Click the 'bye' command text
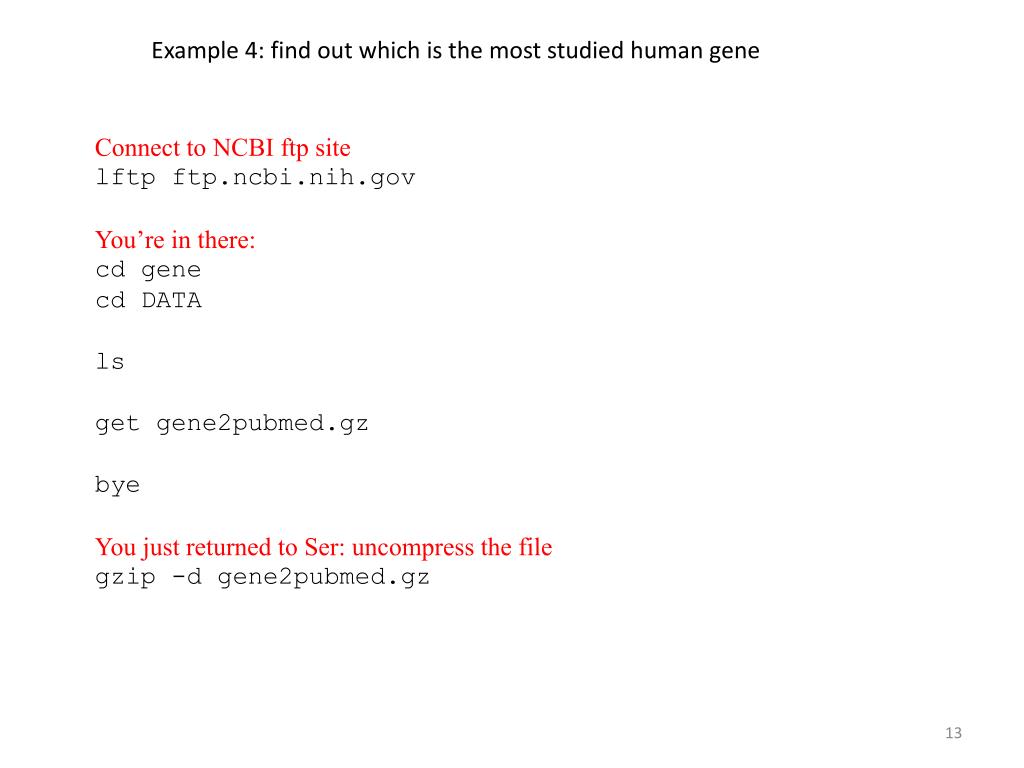 point(118,485)
